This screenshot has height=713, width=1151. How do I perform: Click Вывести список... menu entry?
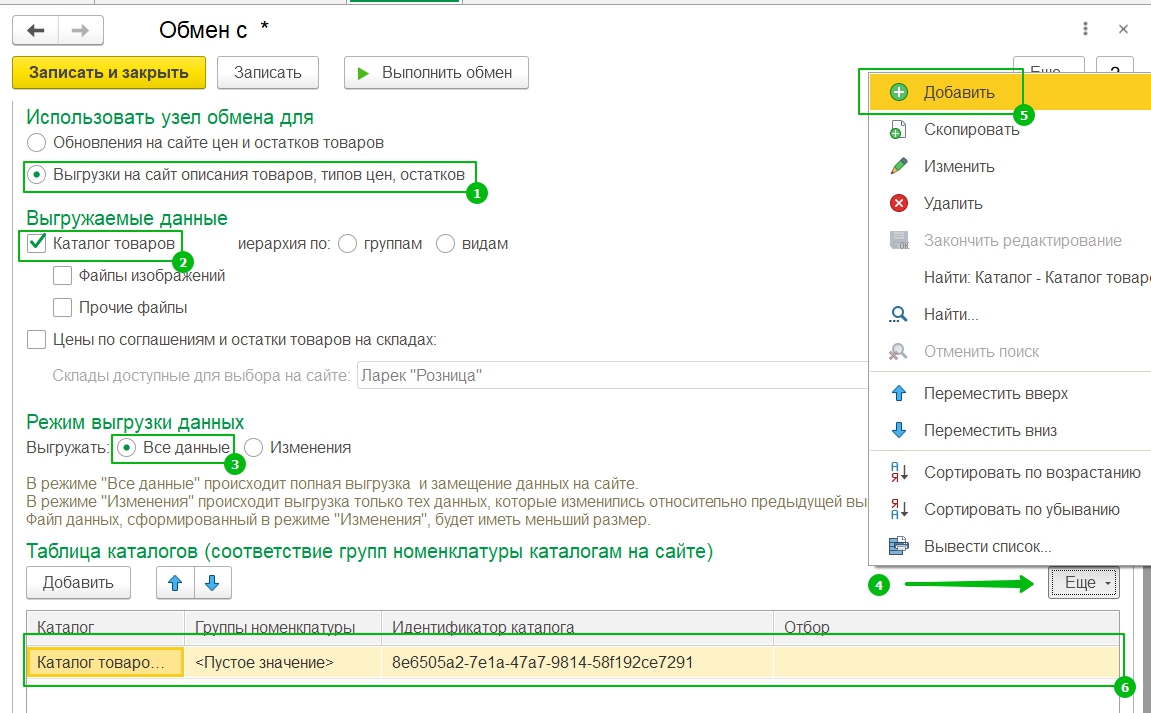pyautogui.click(x=987, y=547)
